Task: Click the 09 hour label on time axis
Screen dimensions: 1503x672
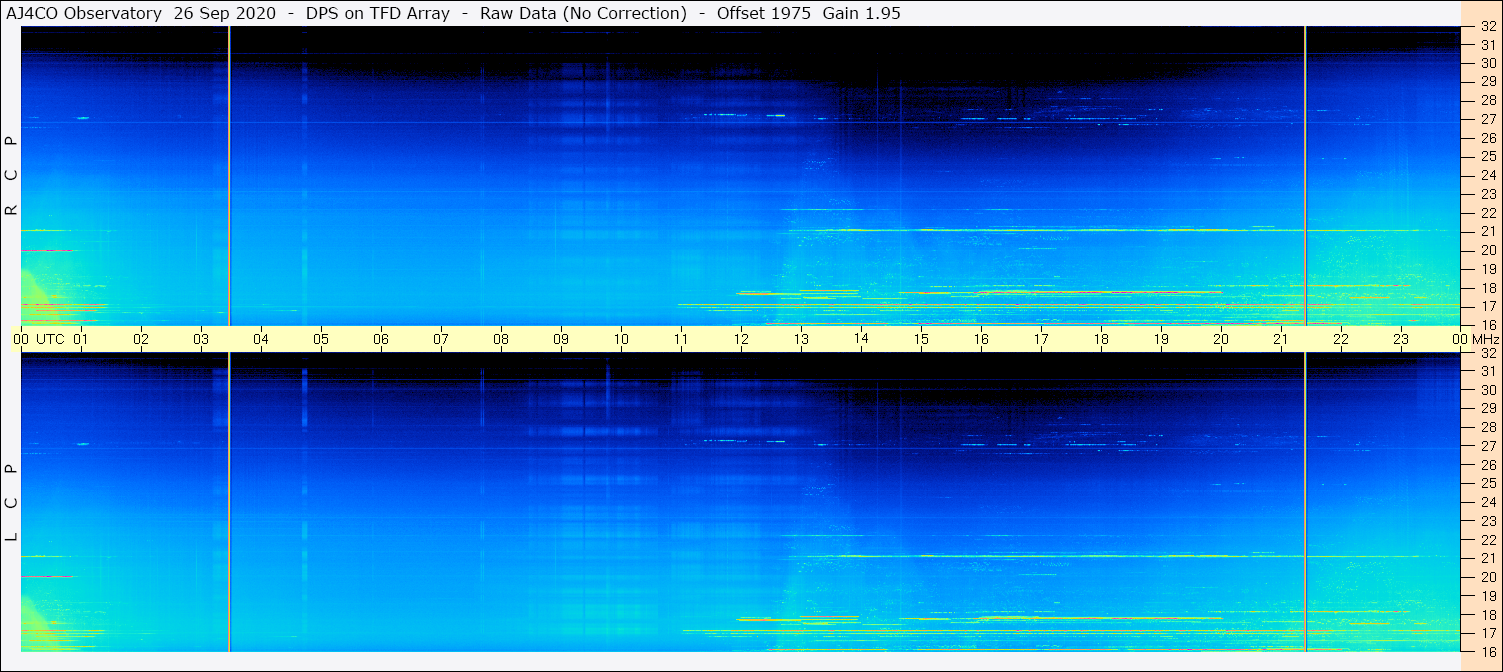Action: (x=561, y=339)
